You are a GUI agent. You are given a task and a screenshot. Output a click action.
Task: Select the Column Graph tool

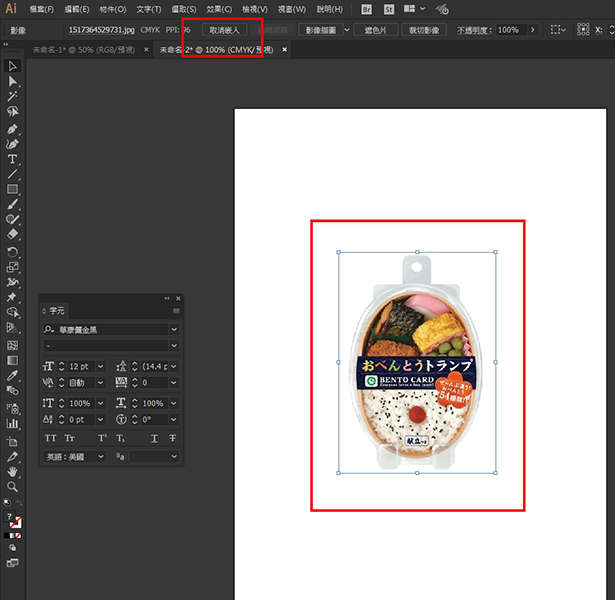(13, 424)
